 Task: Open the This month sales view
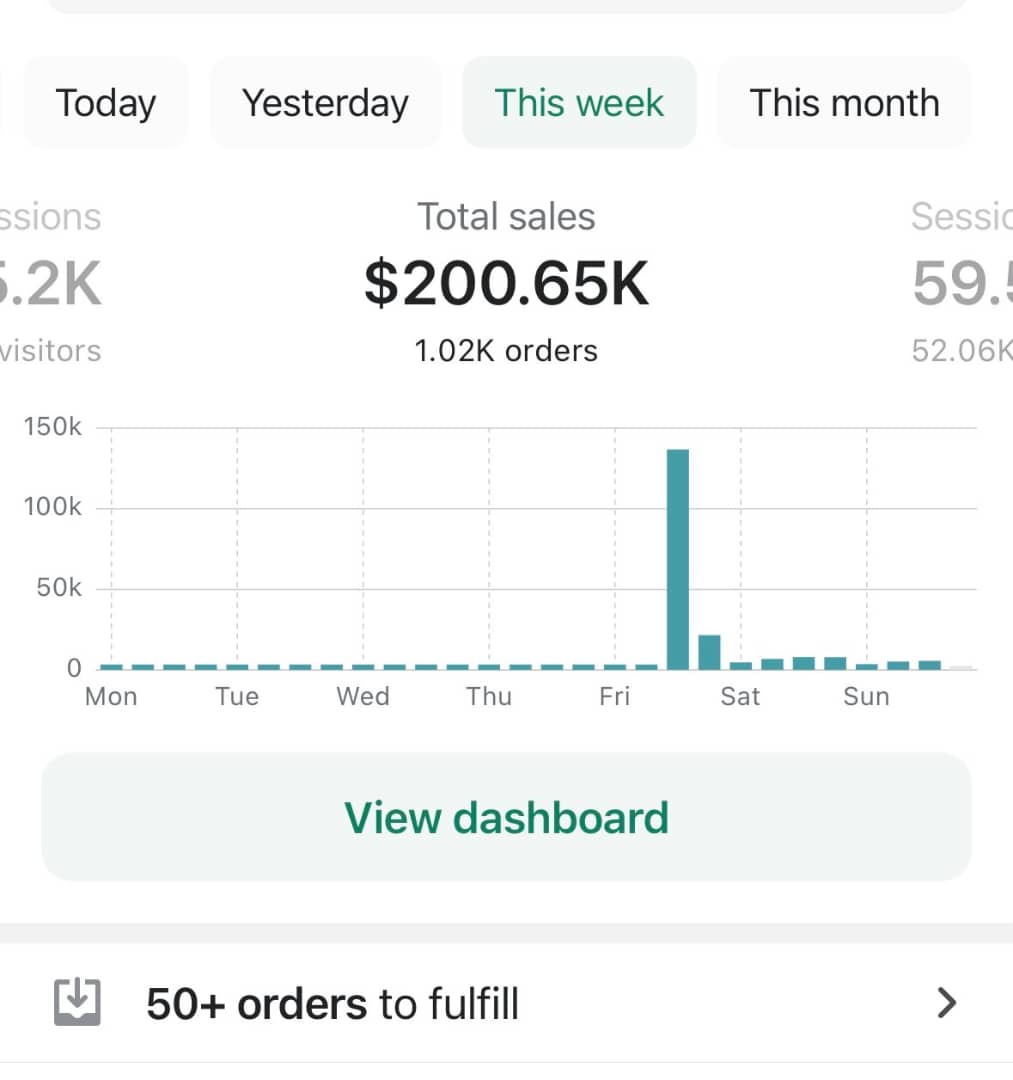843,102
